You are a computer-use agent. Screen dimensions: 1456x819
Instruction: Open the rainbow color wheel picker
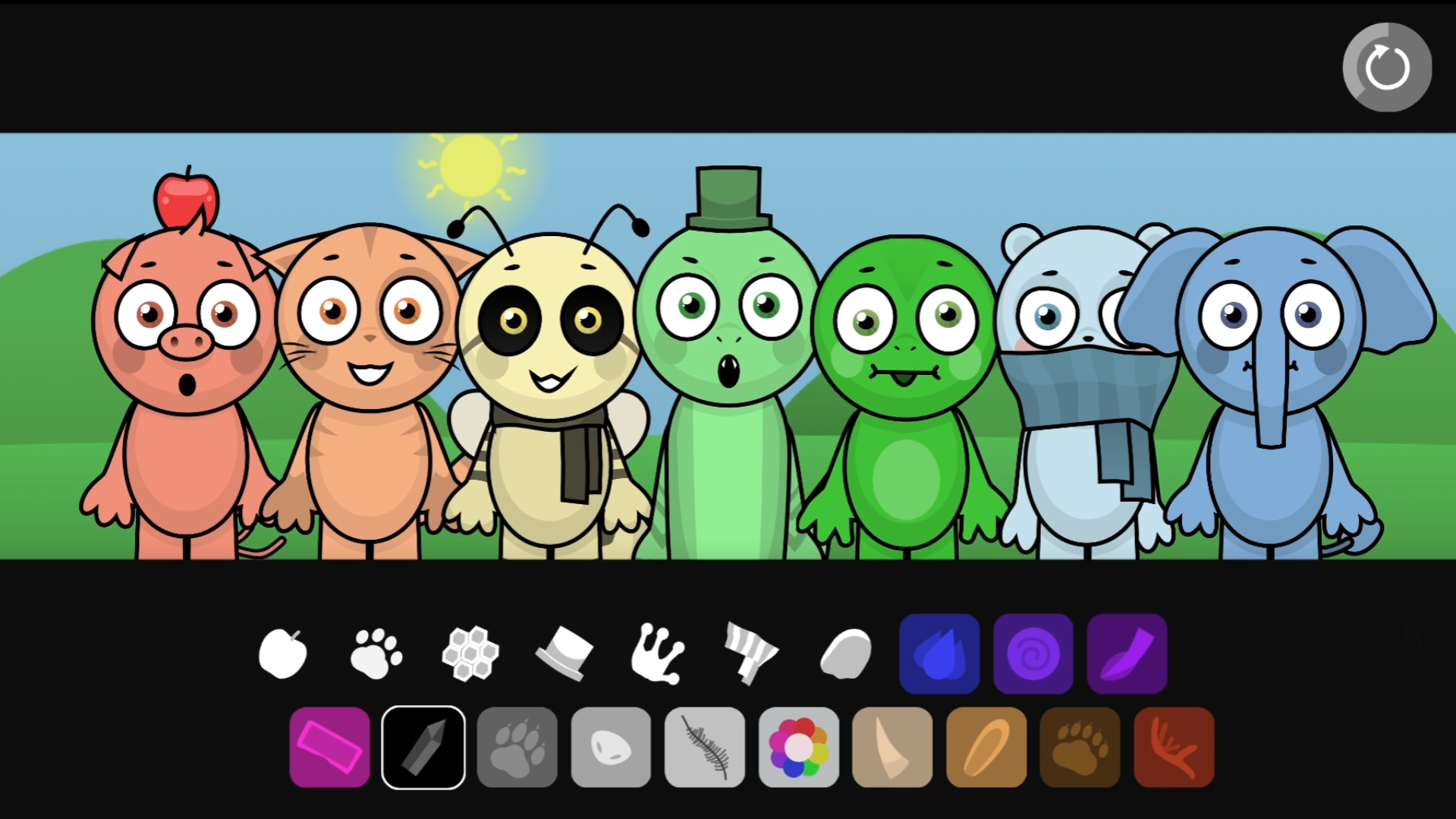[798, 746]
